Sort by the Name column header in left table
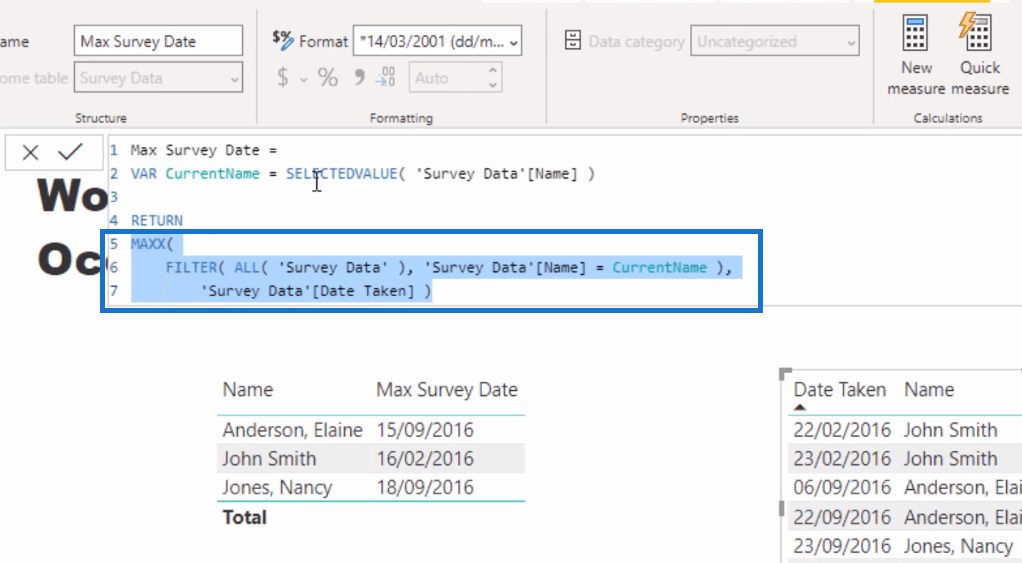This screenshot has height=563, width=1022. click(248, 390)
